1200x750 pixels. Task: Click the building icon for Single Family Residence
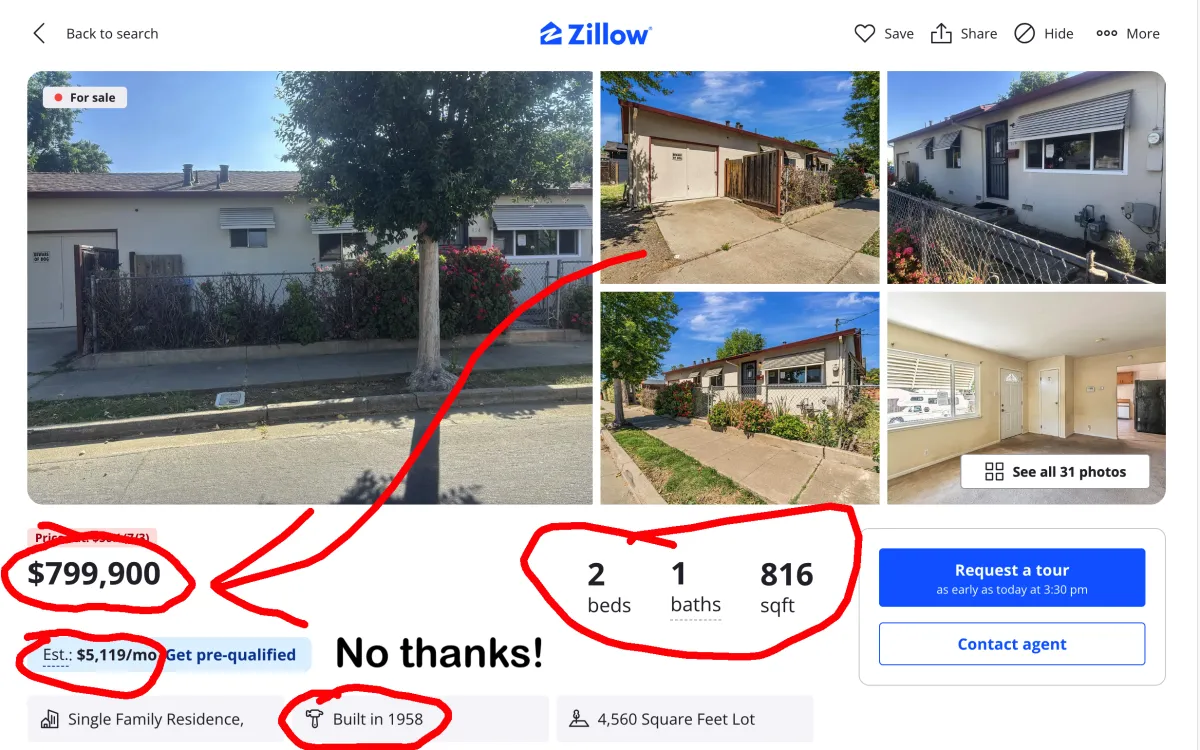(50, 719)
